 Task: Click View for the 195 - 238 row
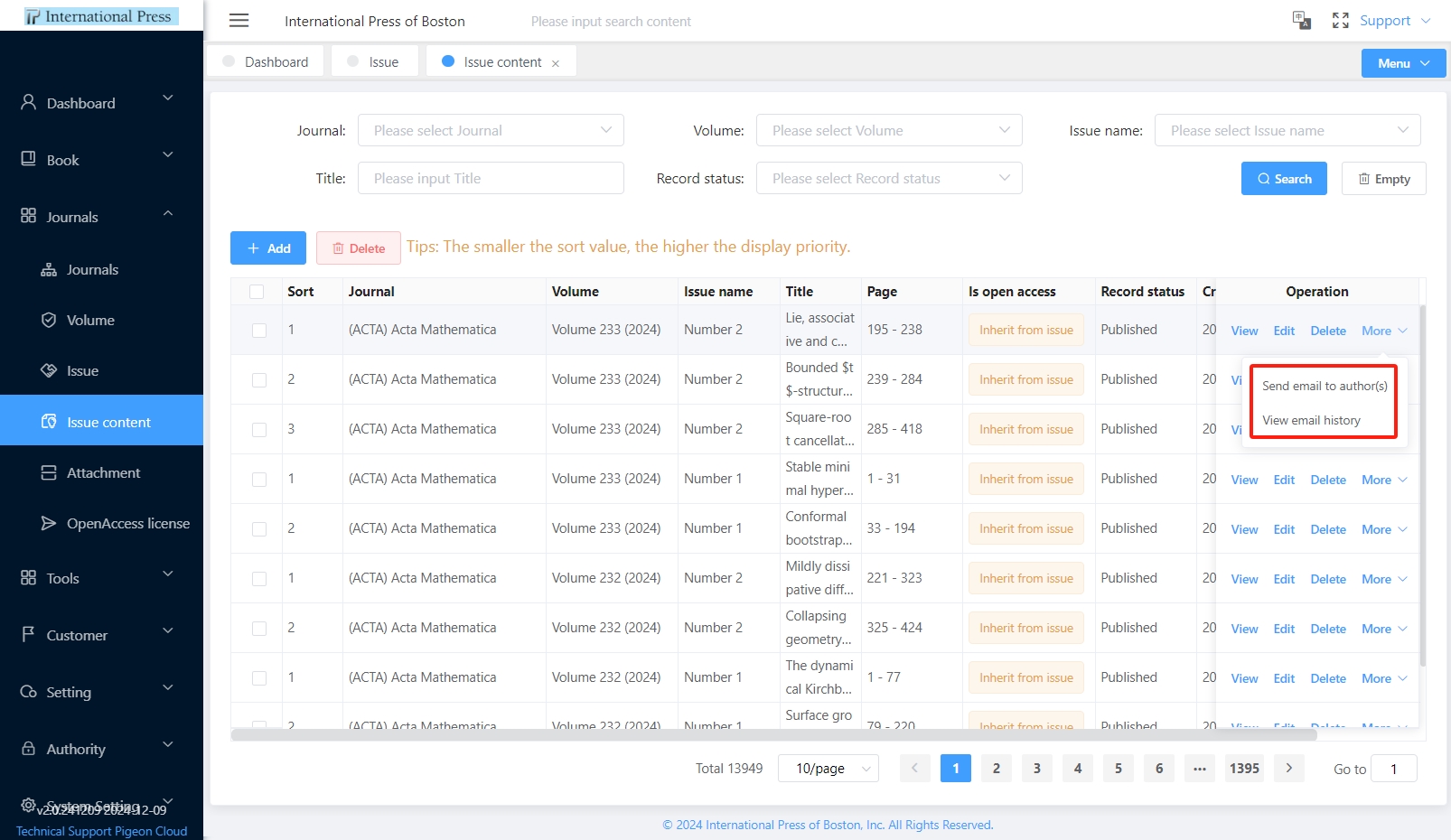click(x=1244, y=331)
